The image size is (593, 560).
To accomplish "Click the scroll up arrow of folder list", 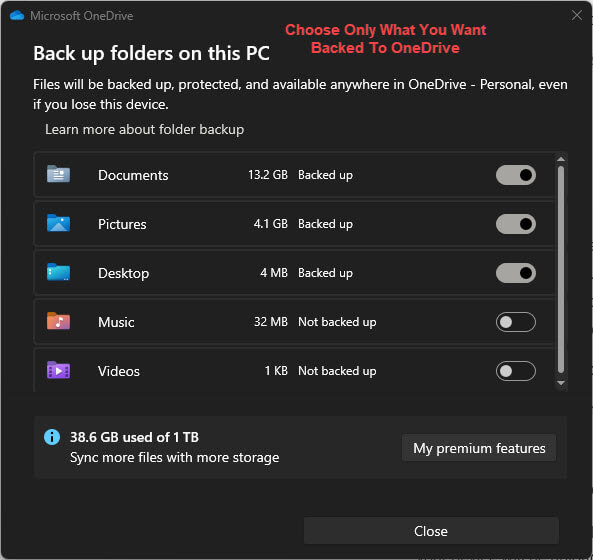I will [561, 159].
